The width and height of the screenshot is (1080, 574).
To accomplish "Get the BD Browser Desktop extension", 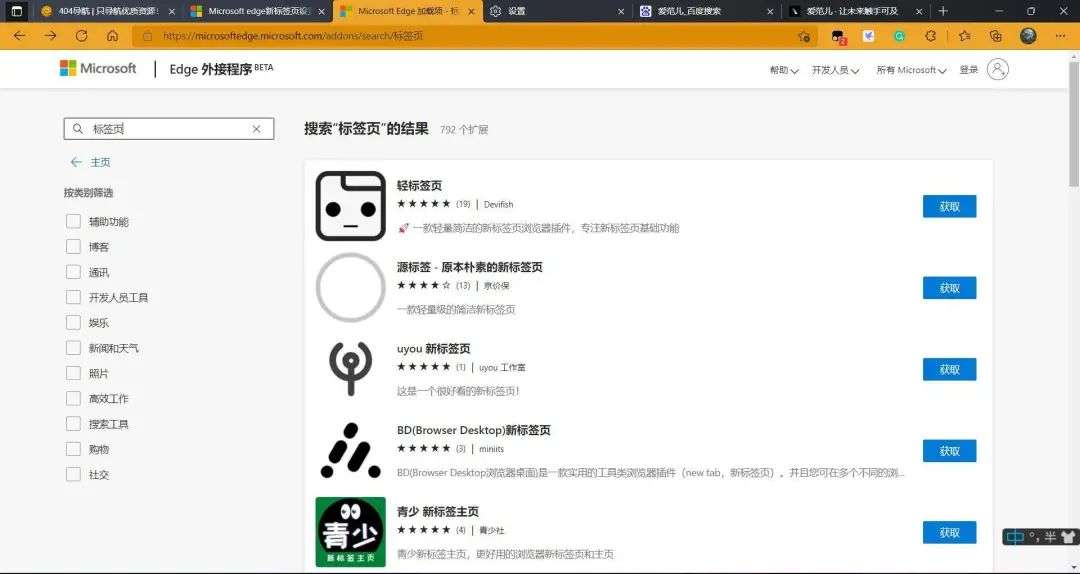I will 949,451.
